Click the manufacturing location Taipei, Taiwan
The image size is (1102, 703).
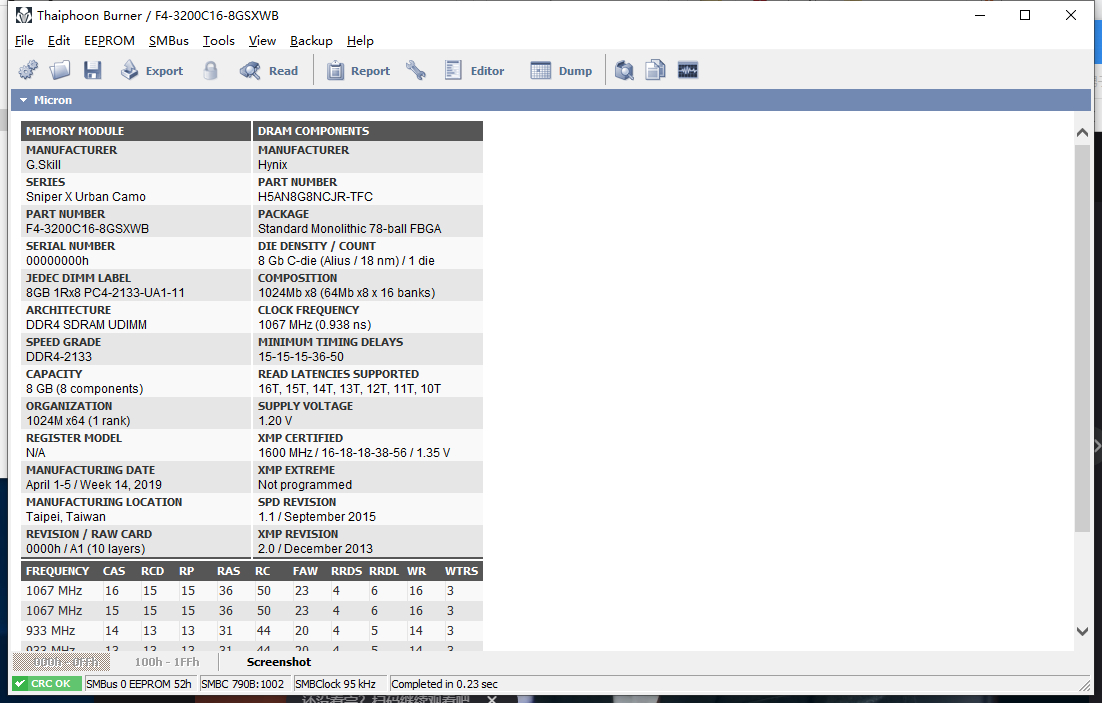[66, 517]
